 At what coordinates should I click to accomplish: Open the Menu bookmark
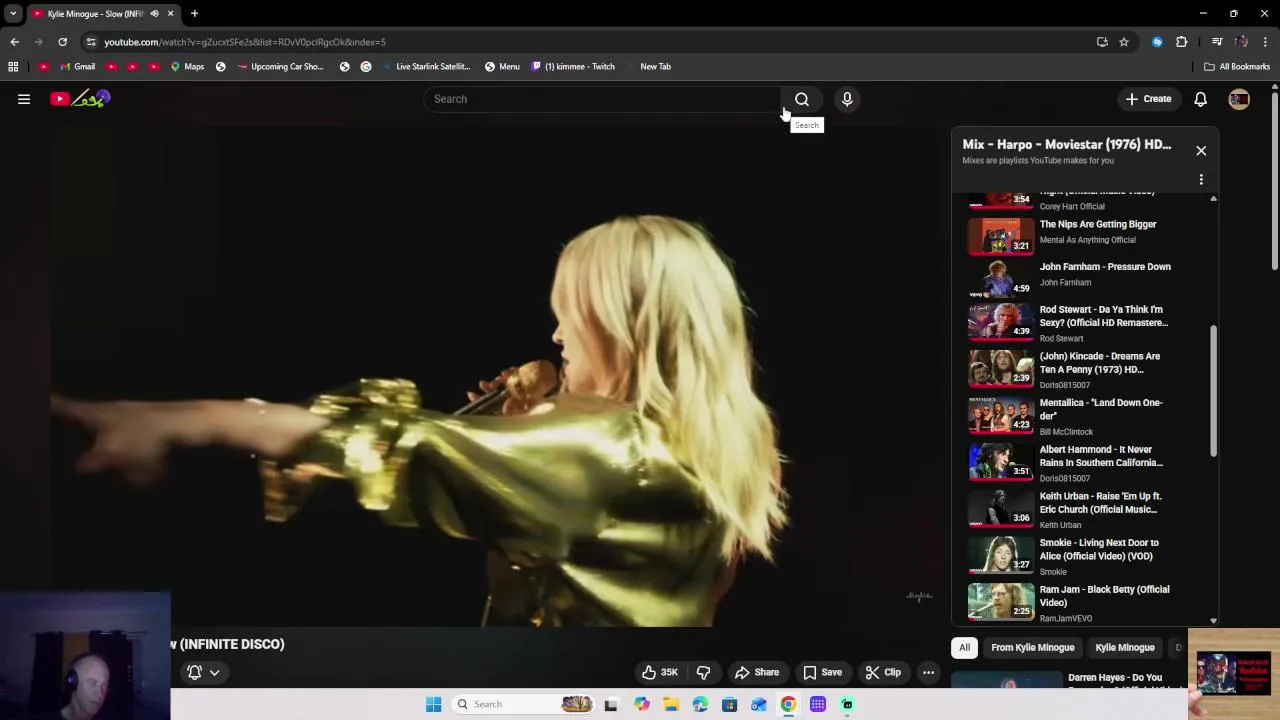pos(502,66)
